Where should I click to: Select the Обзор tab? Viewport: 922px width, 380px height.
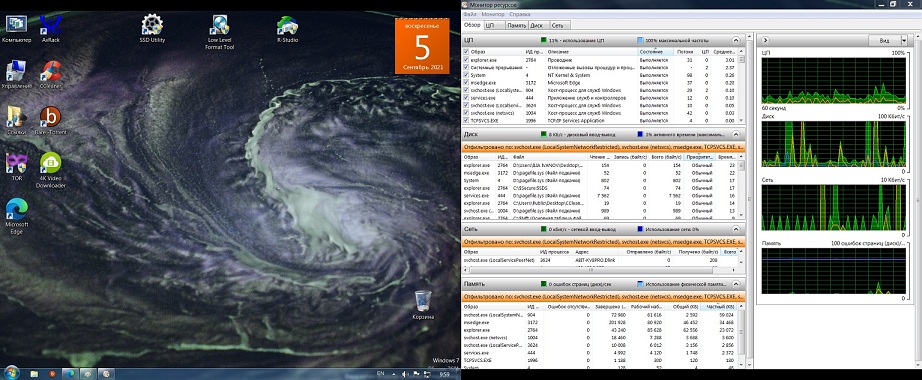[x=472, y=25]
